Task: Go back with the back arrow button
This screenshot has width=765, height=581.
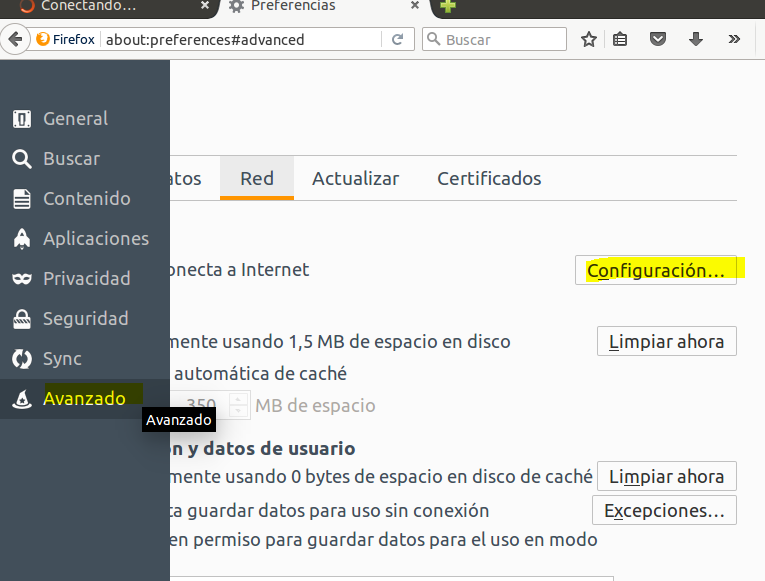Action: [15, 39]
